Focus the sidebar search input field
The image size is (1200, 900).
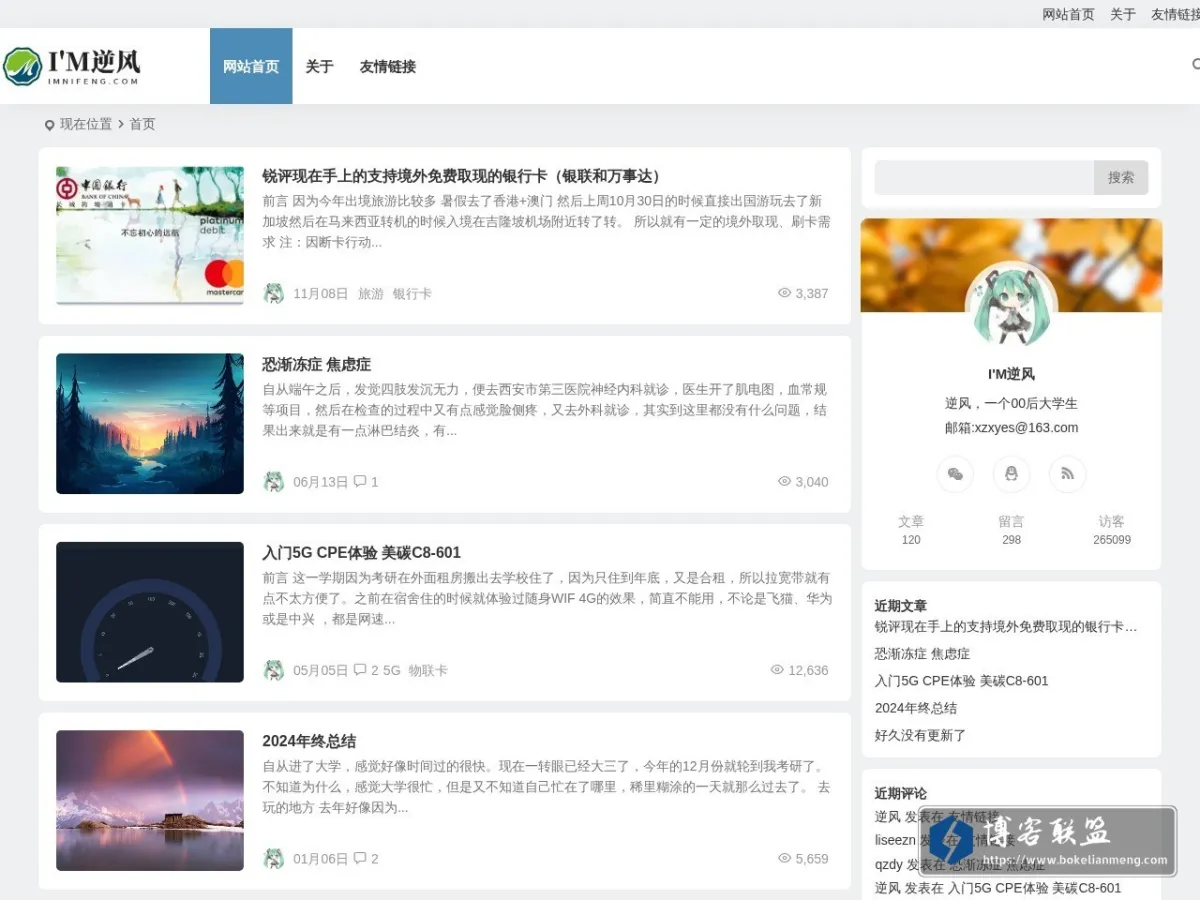click(984, 177)
